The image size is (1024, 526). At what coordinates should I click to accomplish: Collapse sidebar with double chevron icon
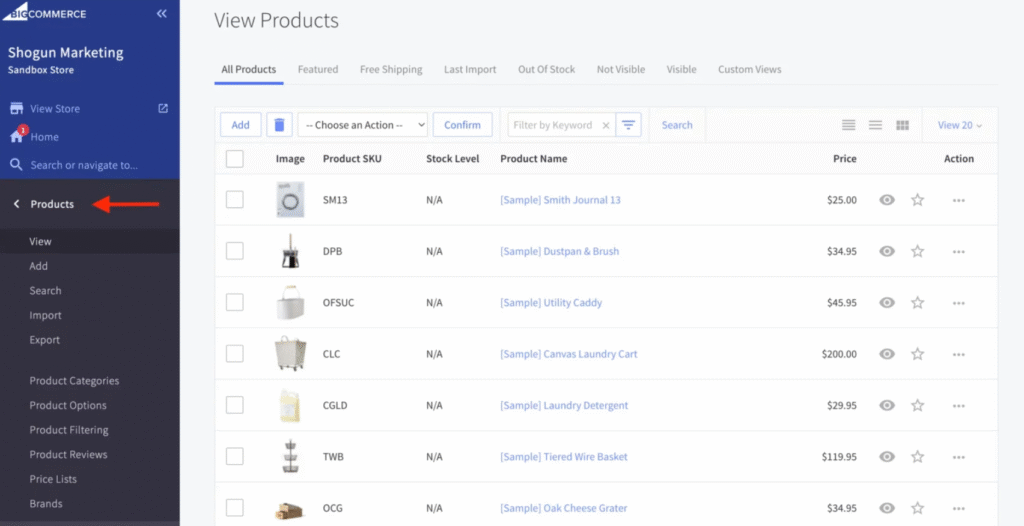162,14
